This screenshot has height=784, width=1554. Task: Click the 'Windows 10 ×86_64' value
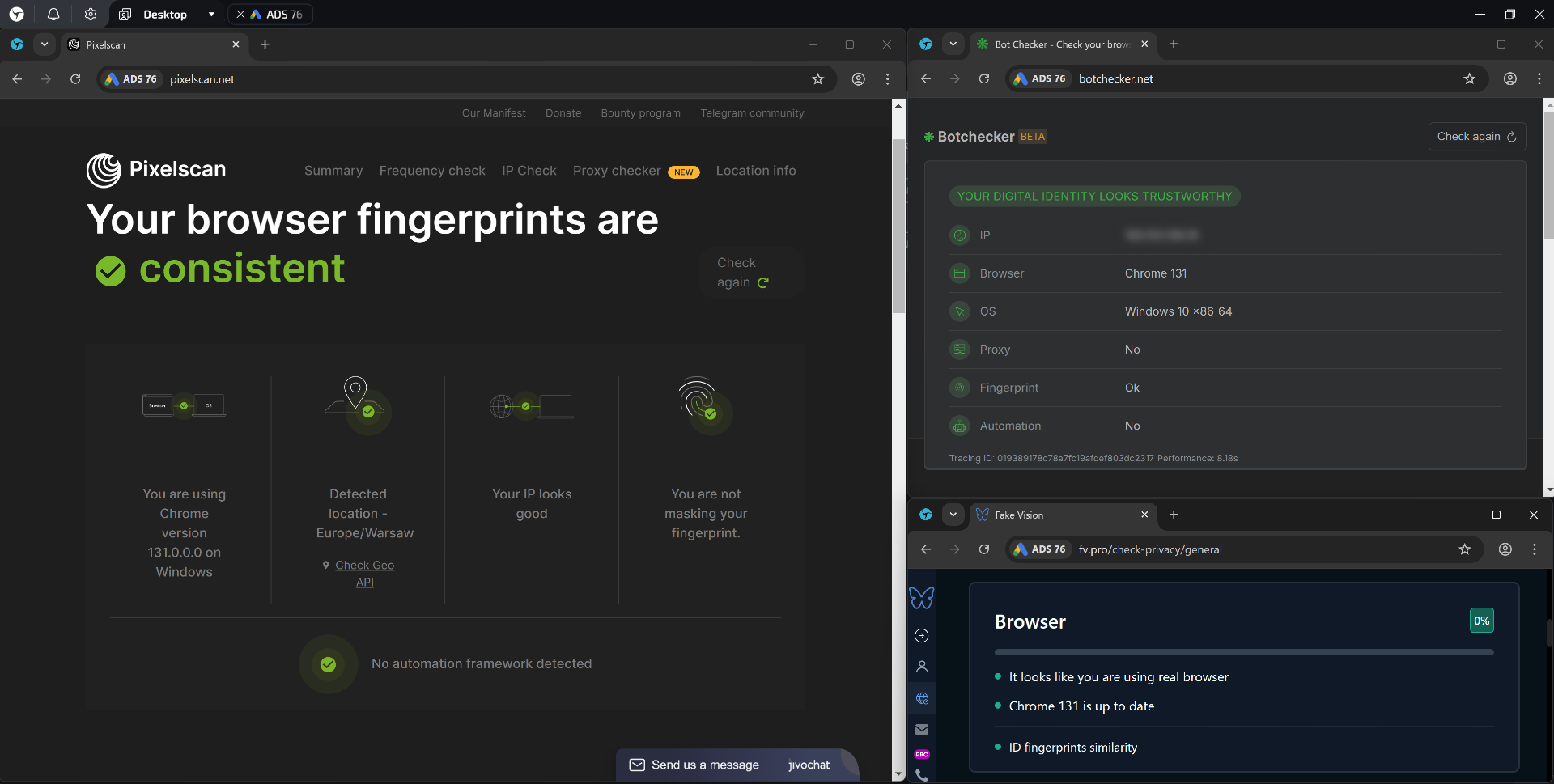[x=1178, y=311]
